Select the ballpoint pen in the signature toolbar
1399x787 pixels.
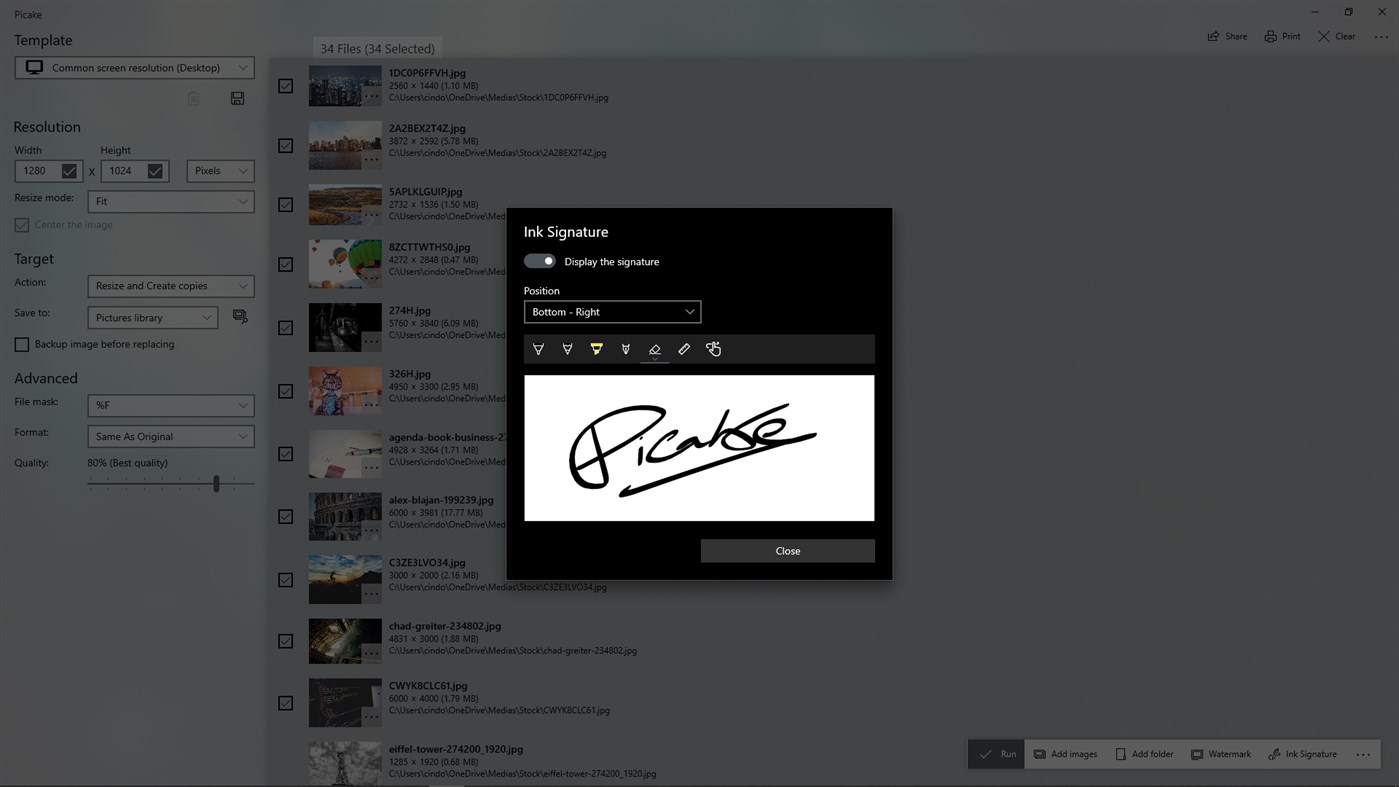click(538, 348)
